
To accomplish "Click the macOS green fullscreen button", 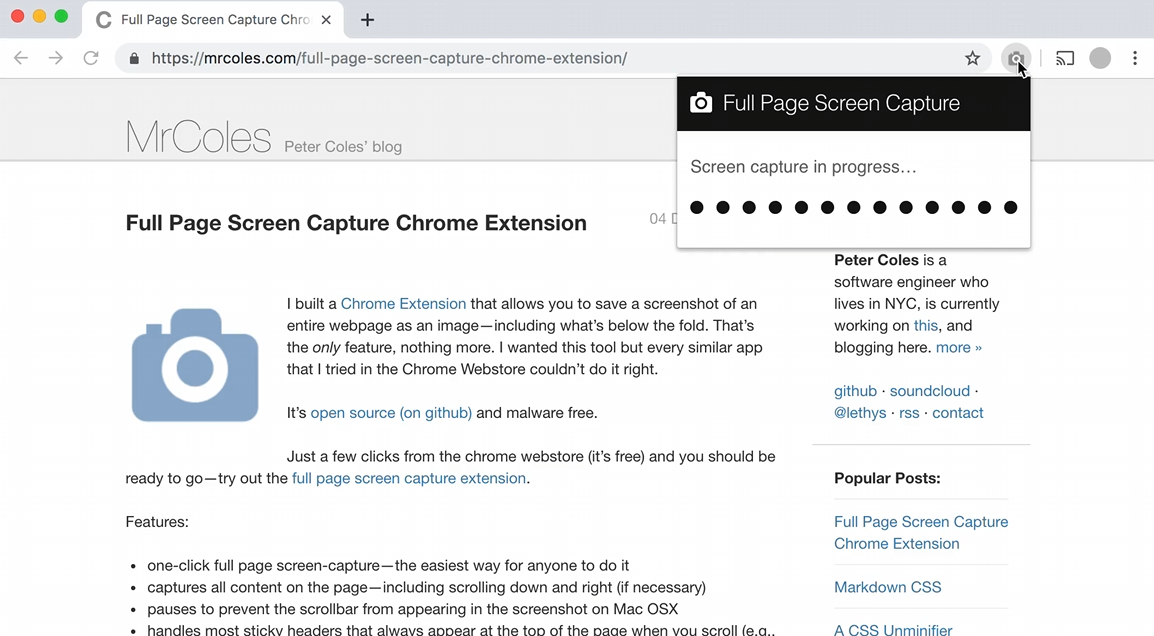I will point(61,16).
